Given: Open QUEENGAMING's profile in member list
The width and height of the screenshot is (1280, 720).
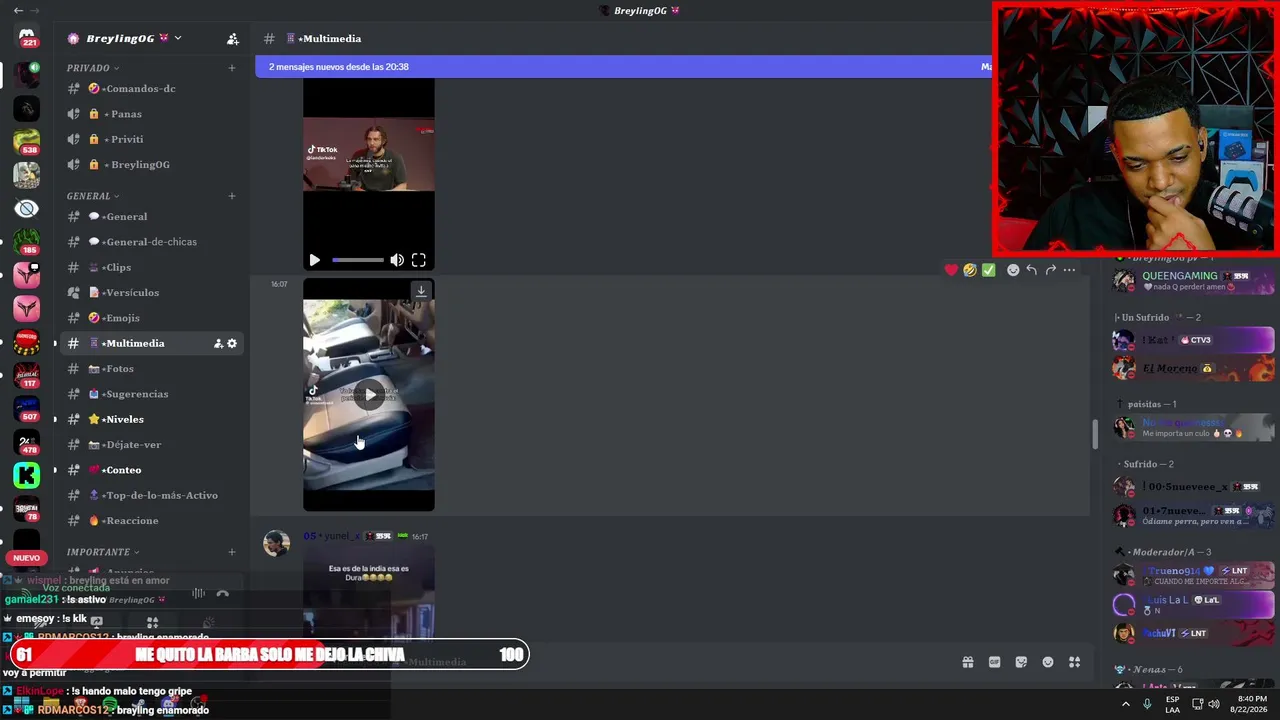Looking at the screenshot, I should click(1194, 281).
